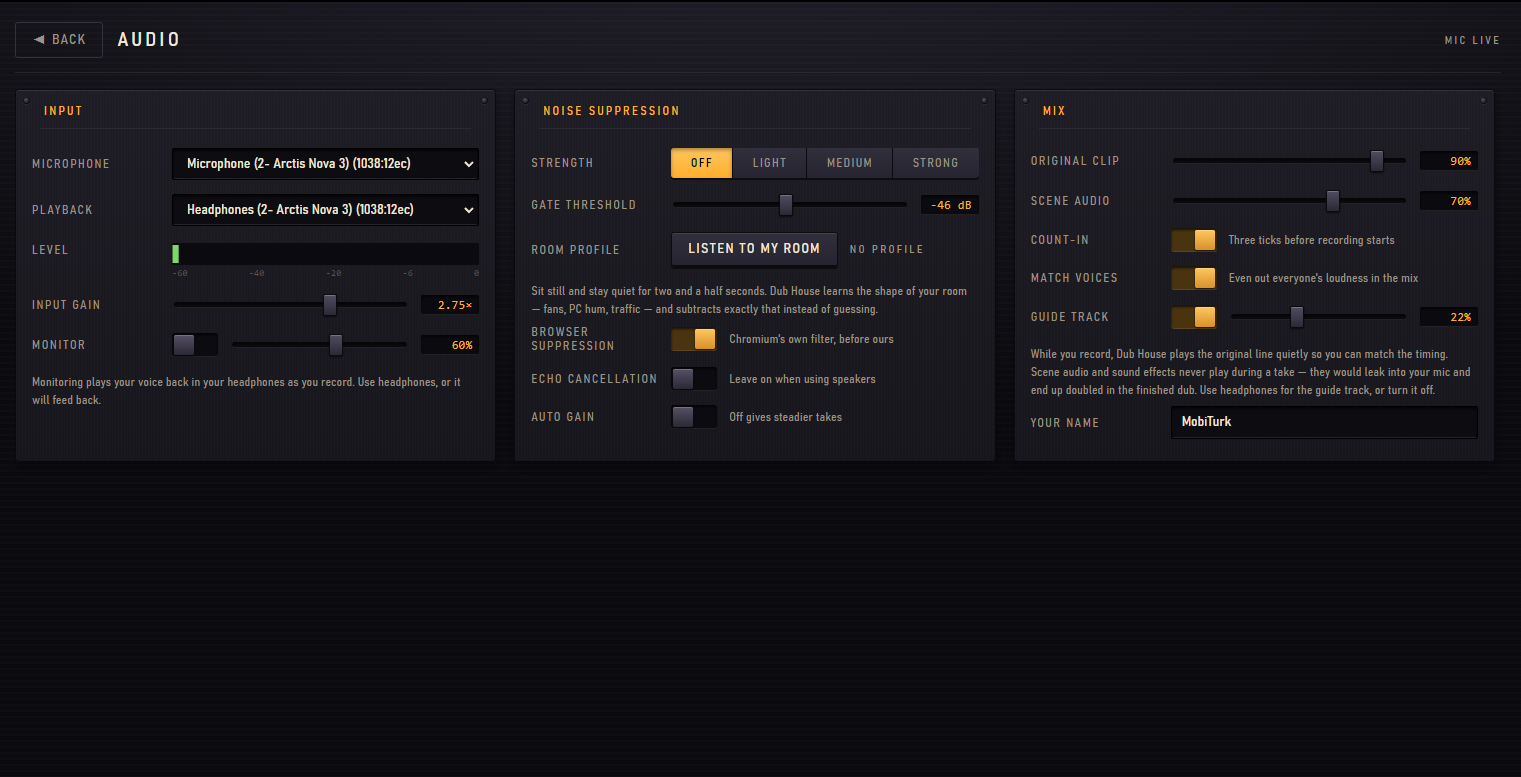The height and width of the screenshot is (777, 1521).
Task: Toggle the Monitor switch on
Action: coord(195,345)
